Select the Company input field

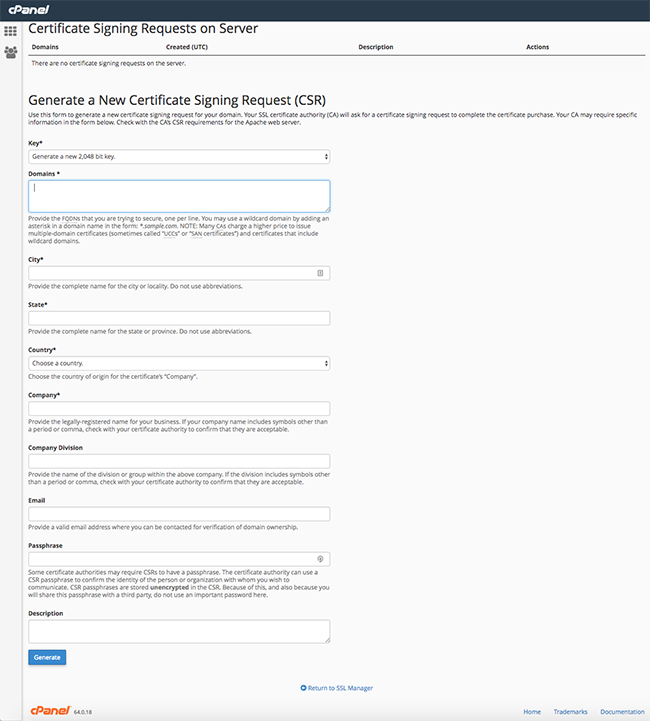(x=179, y=409)
